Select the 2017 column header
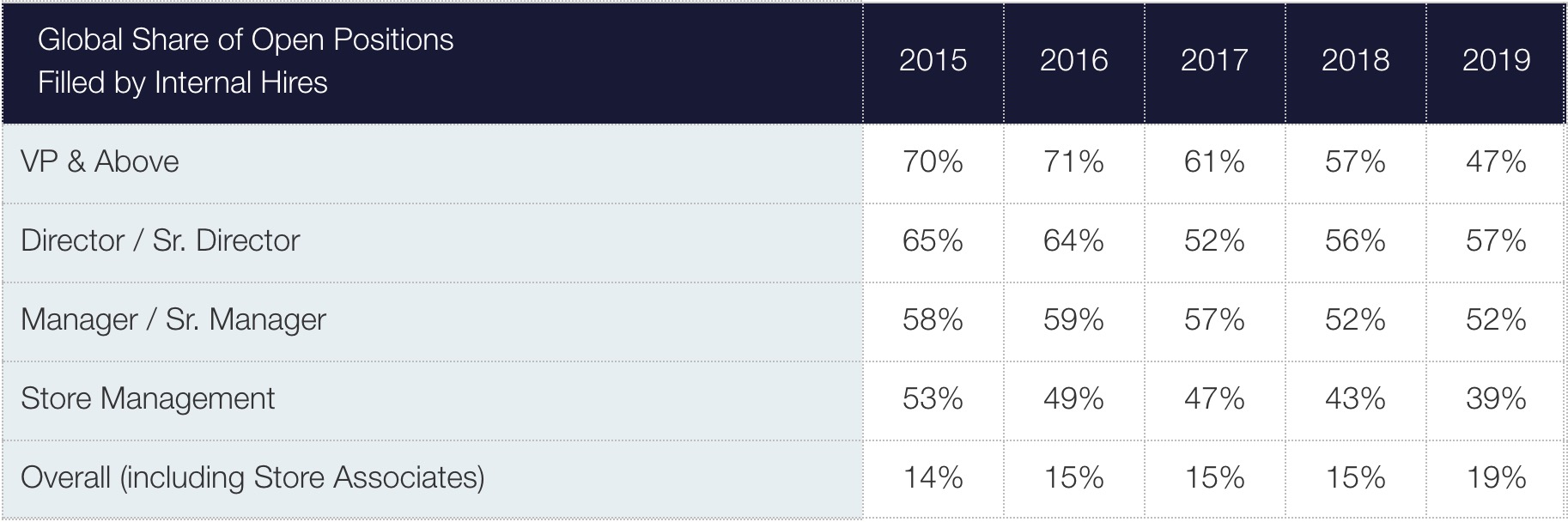The height and width of the screenshot is (522, 1568). tap(1214, 60)
